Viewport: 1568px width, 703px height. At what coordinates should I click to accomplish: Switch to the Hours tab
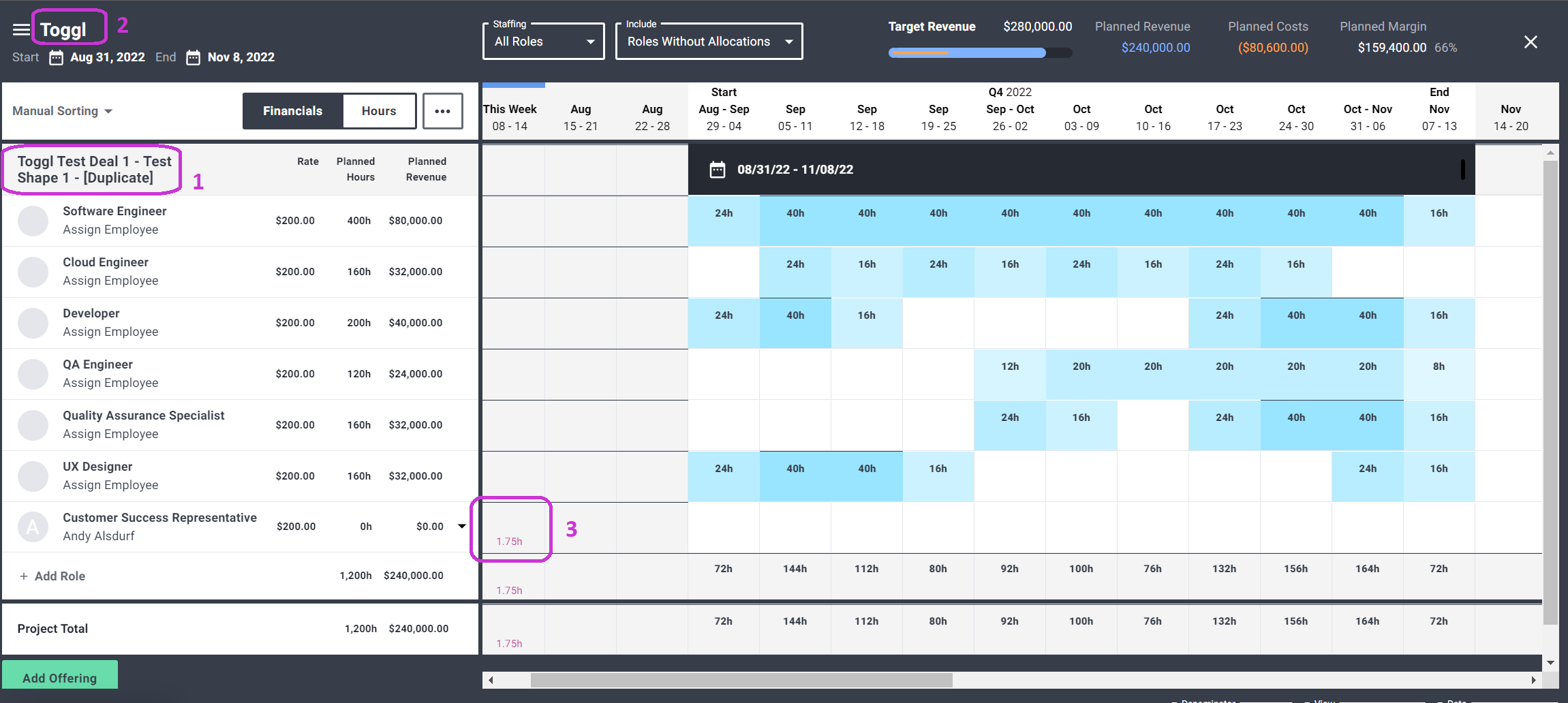(x=379, y=111)
